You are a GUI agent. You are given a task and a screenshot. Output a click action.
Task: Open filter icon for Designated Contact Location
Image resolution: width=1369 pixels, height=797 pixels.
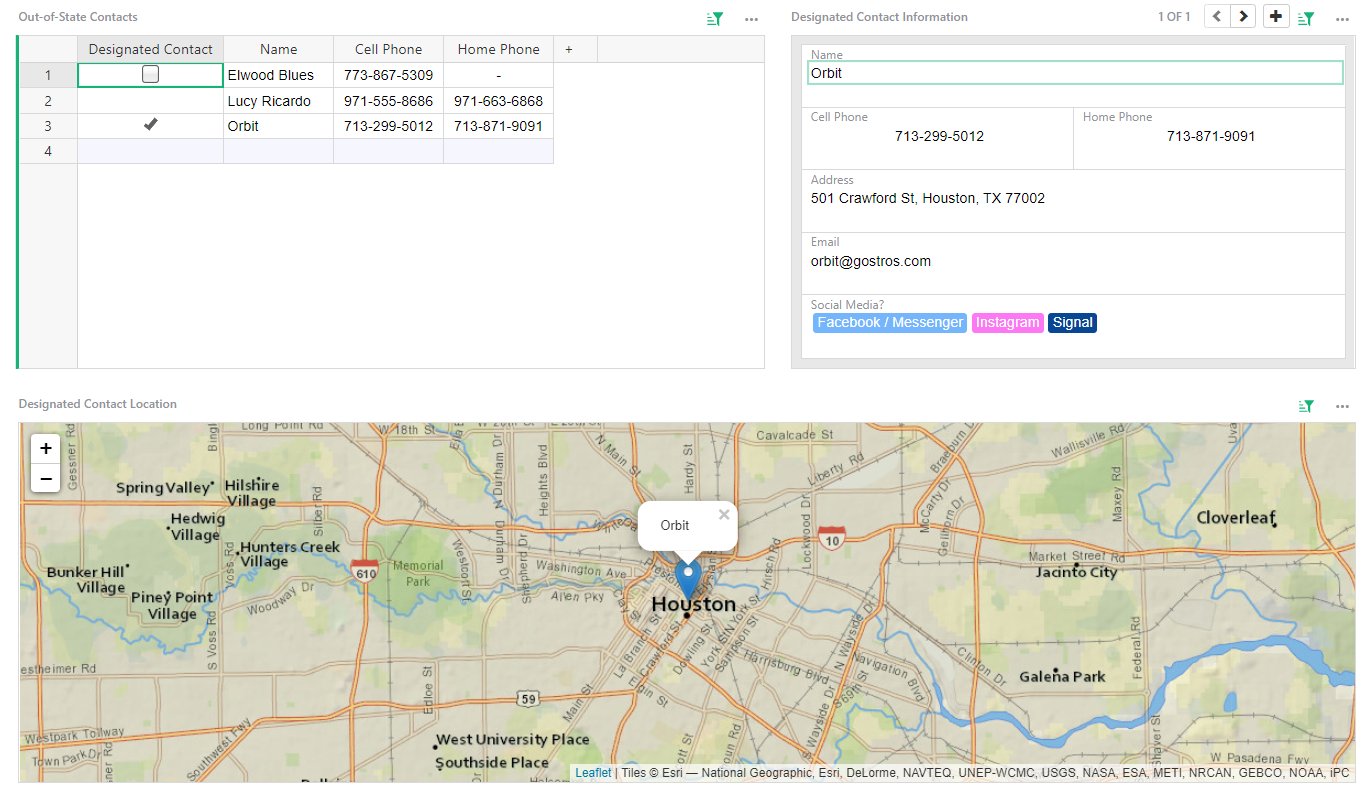[1306, 406]
